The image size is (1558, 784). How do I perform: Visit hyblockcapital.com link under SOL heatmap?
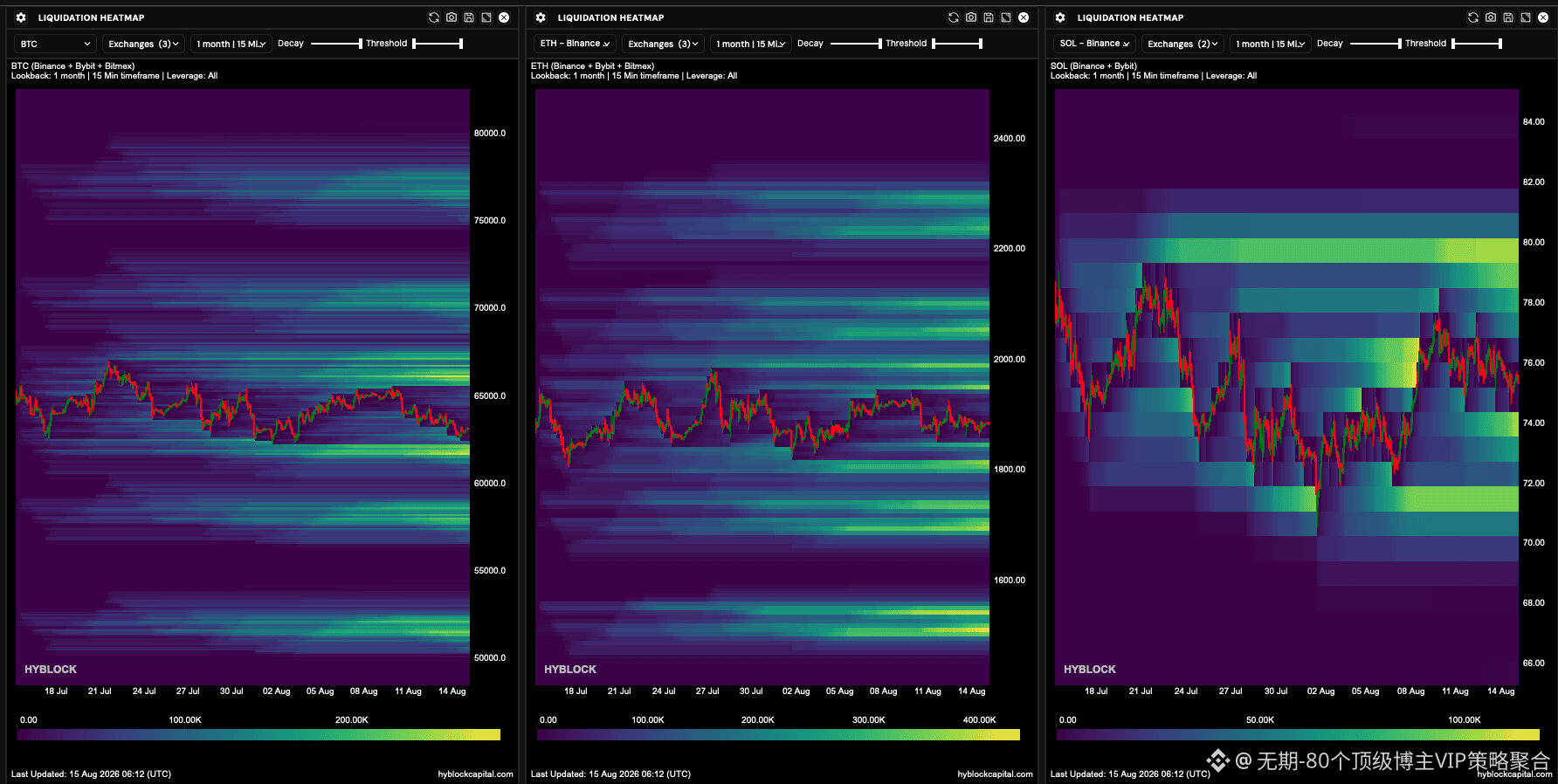[x=1514, y=774]
